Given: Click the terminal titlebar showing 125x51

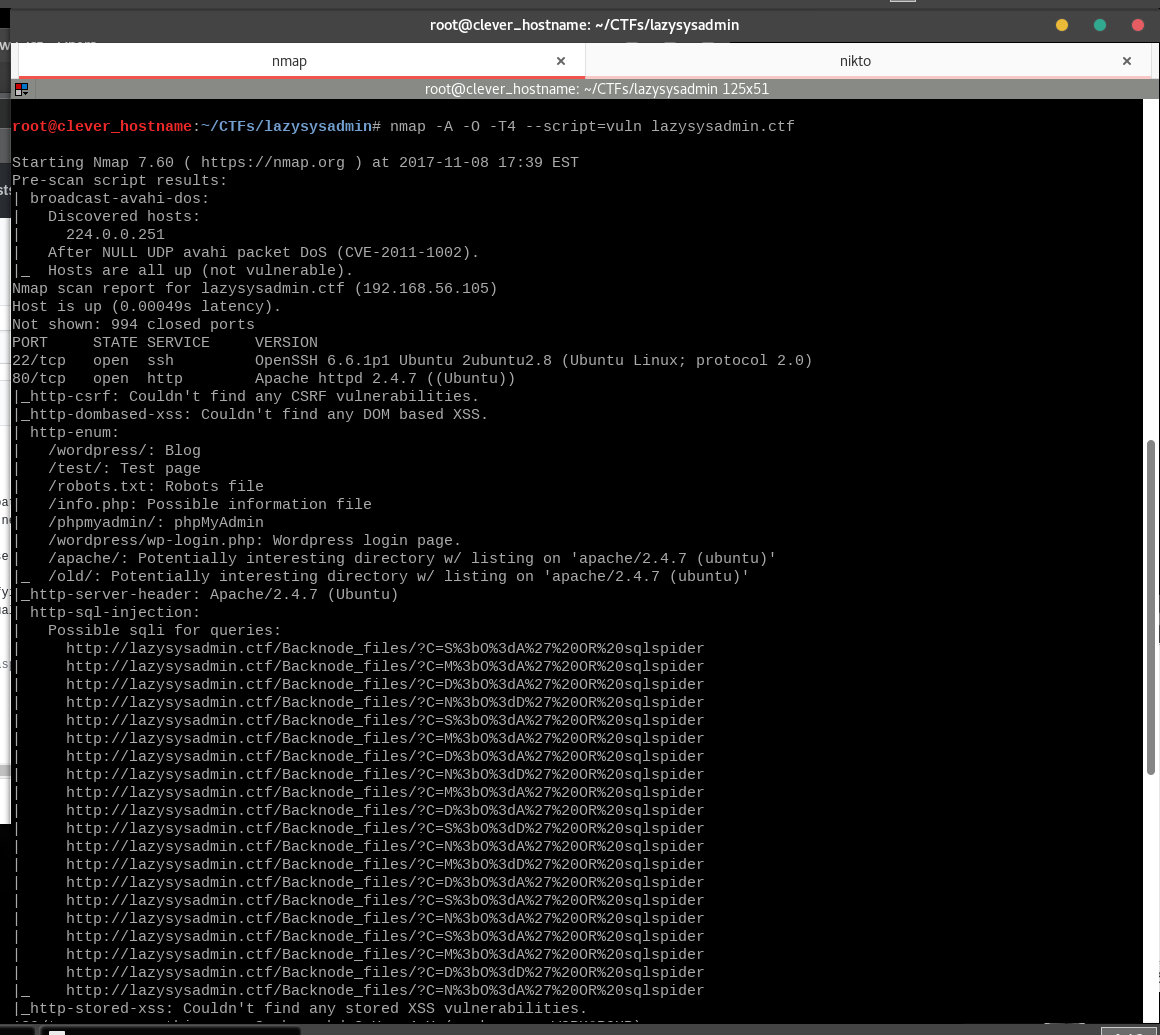Looking at the screenshot, I should coord(596,90).
